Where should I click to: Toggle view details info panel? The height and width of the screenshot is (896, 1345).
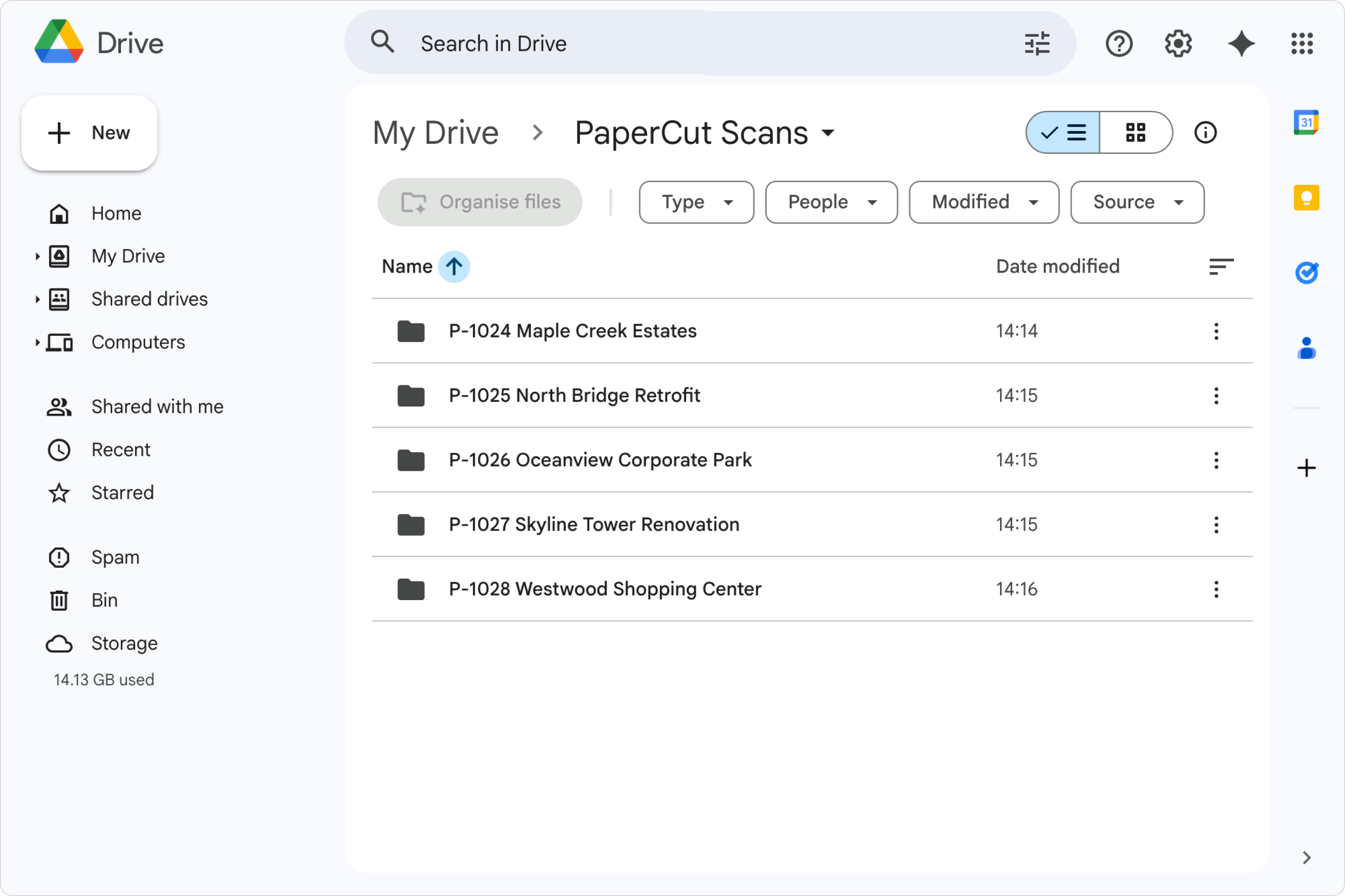pos(1205,132)
